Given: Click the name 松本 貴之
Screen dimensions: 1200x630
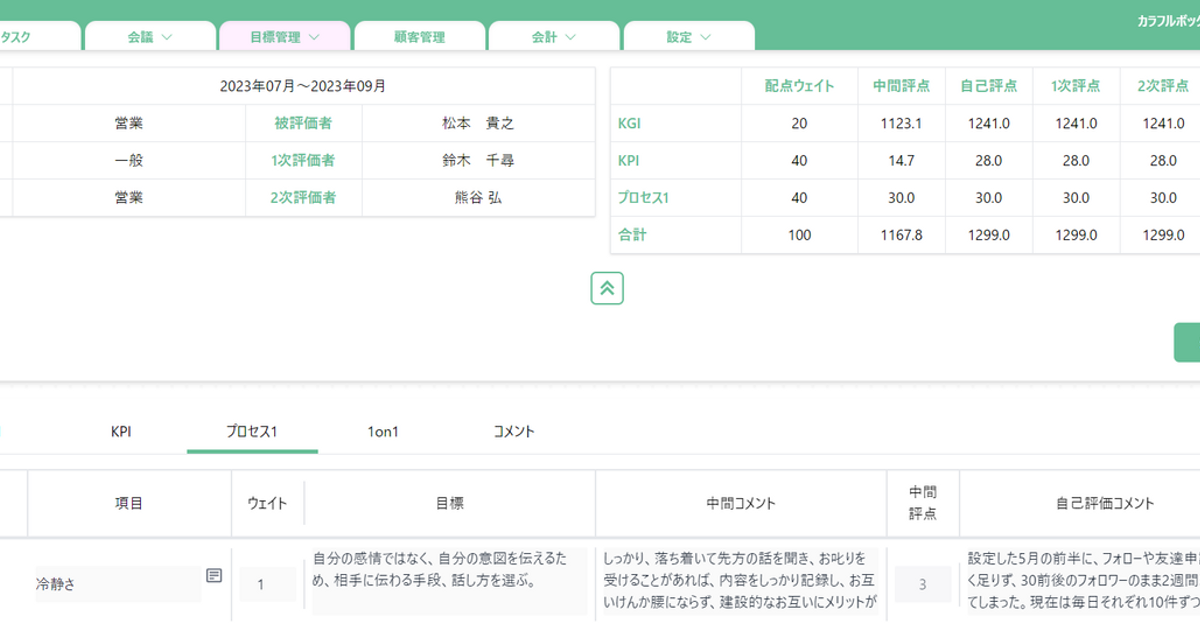Looking at the screenshot, I should (478, 123).
